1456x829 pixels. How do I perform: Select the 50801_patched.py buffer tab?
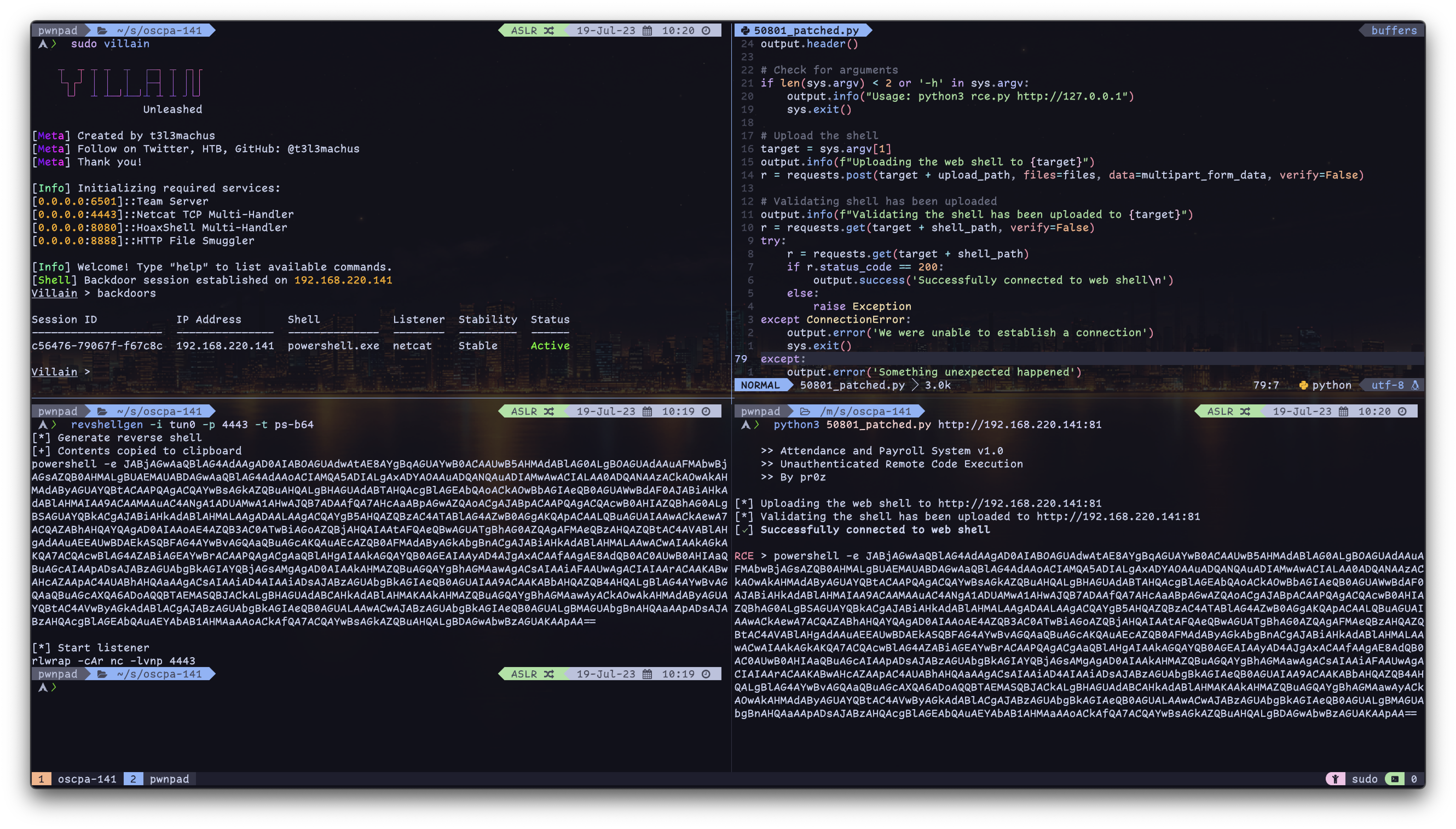coord(805,31)
